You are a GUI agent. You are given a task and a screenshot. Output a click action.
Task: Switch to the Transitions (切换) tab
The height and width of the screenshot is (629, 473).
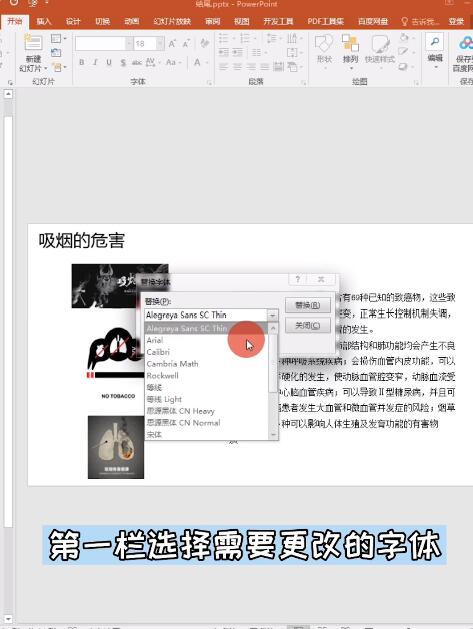103,21
